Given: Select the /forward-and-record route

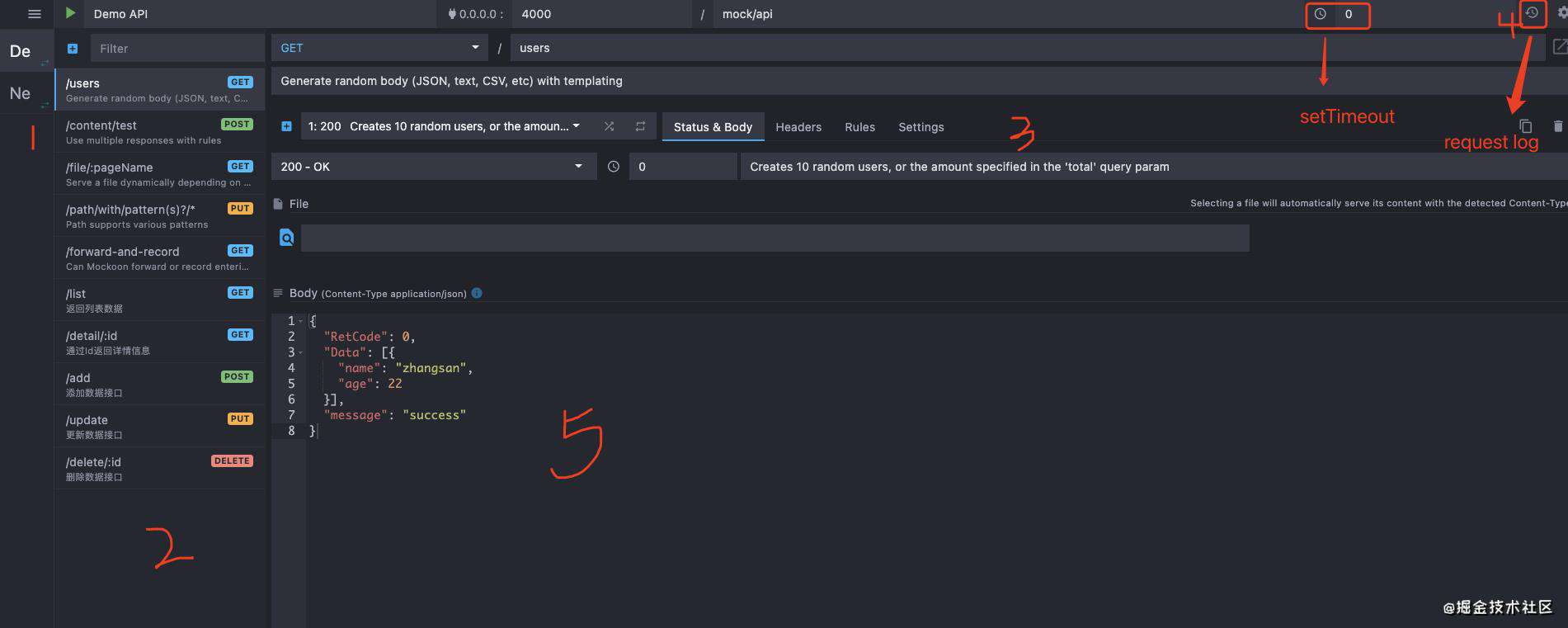Looking at the screenshot, I should 159,258.
